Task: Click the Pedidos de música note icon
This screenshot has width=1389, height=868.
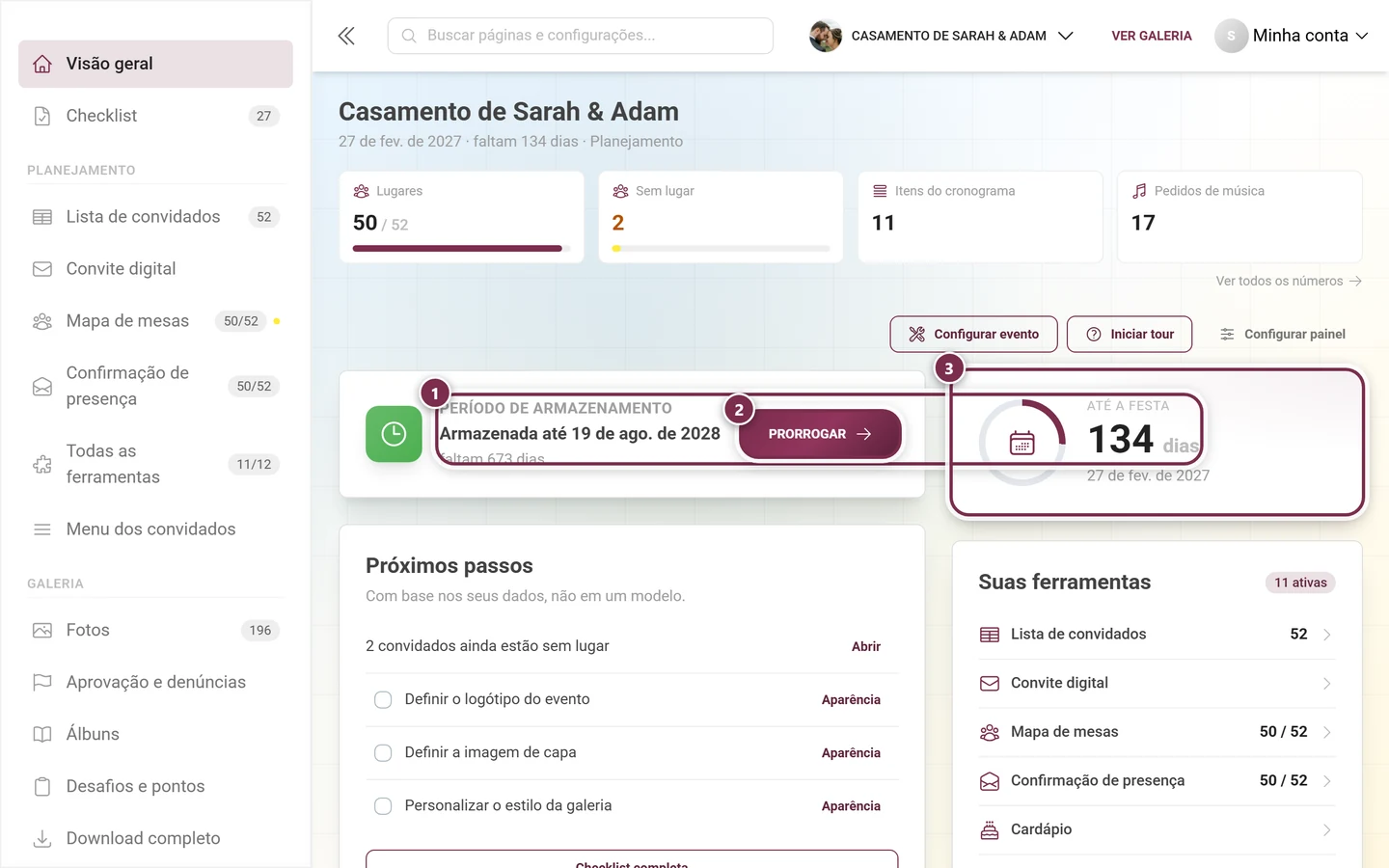Action: pyautogui.click(x=1139, y=191)
